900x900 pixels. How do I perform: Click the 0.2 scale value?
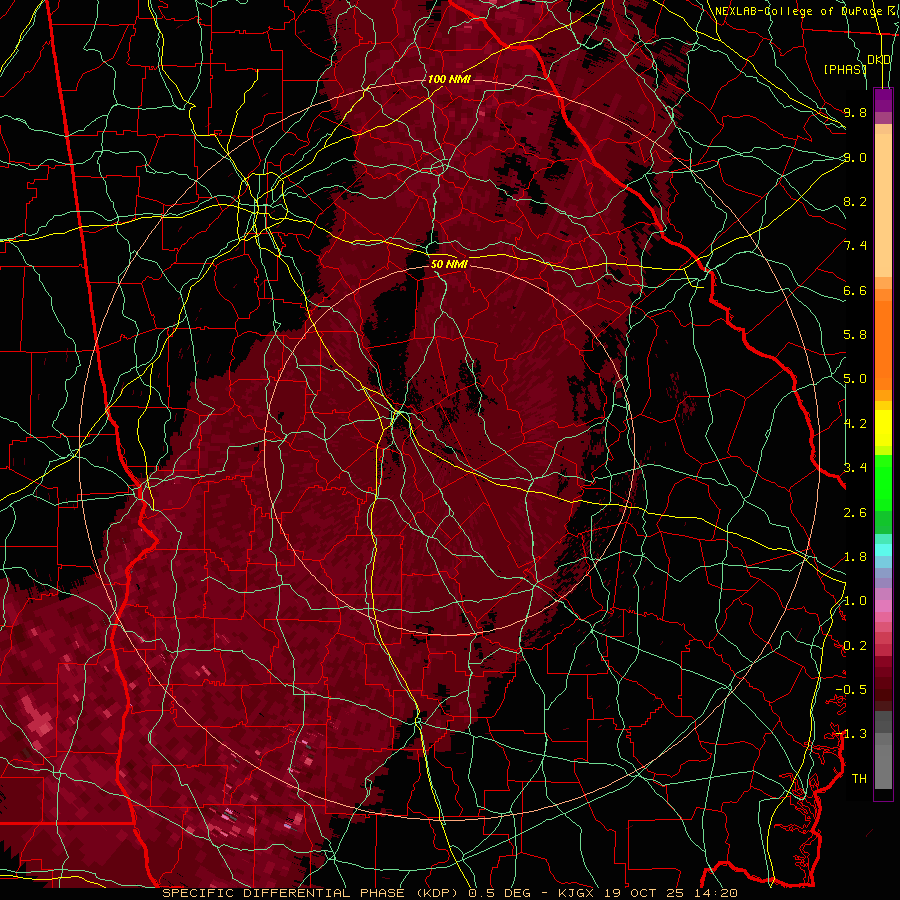click(x=855, y=646)
